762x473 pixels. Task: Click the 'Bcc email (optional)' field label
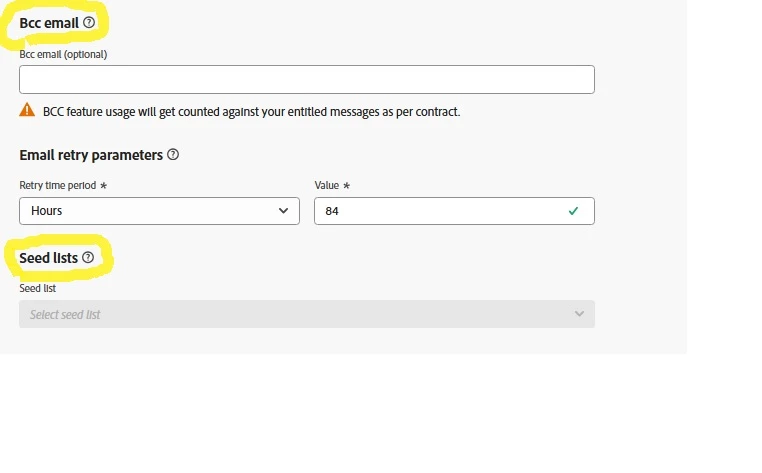[x=63, y=54]
